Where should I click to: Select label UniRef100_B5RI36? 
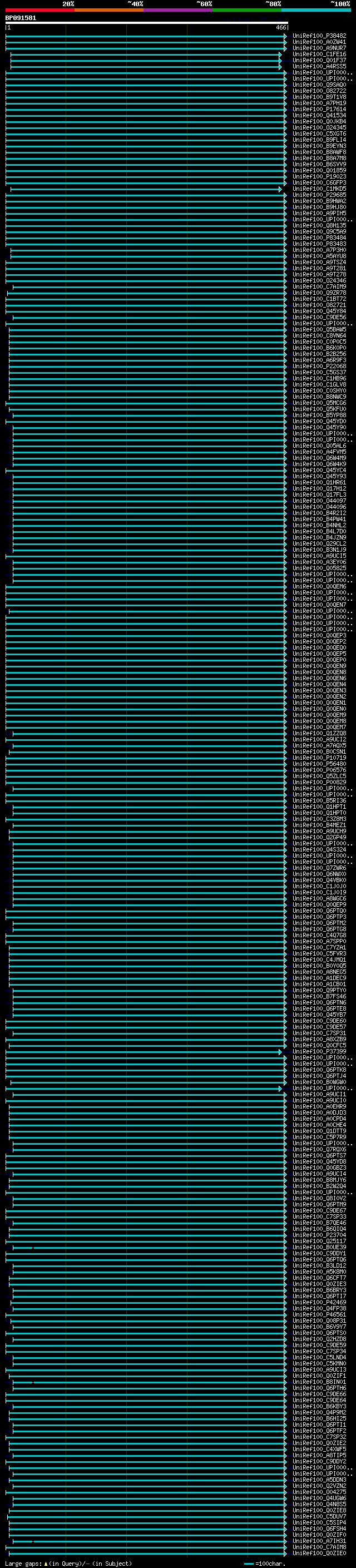click(319, 801)
